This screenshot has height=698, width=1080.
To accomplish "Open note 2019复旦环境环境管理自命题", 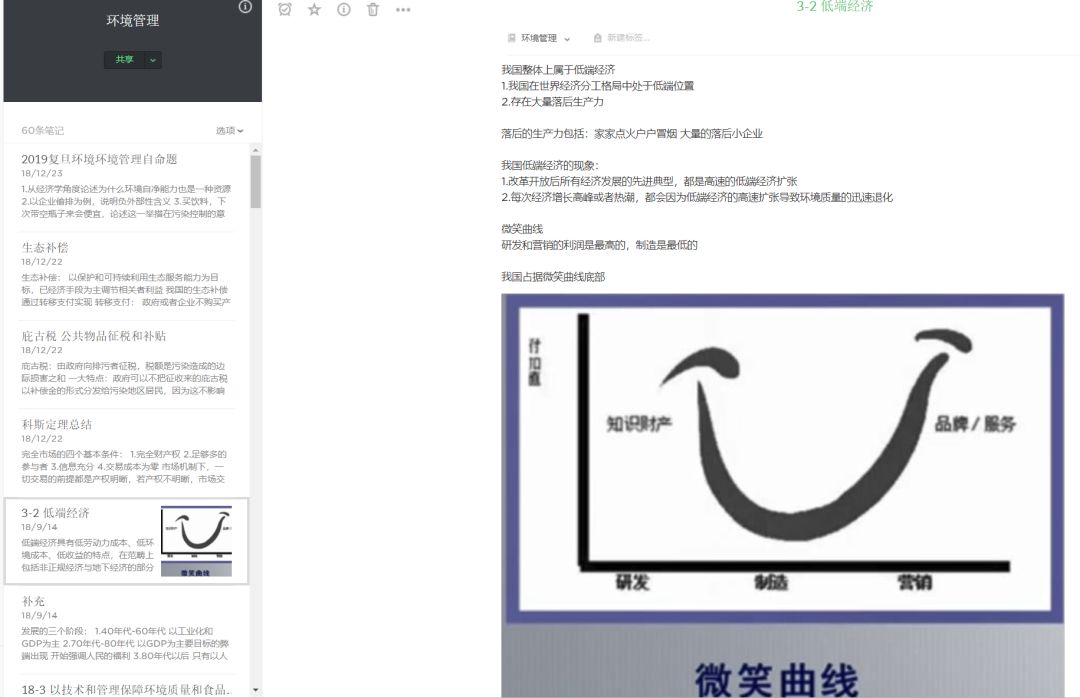I will pos(126,186).
